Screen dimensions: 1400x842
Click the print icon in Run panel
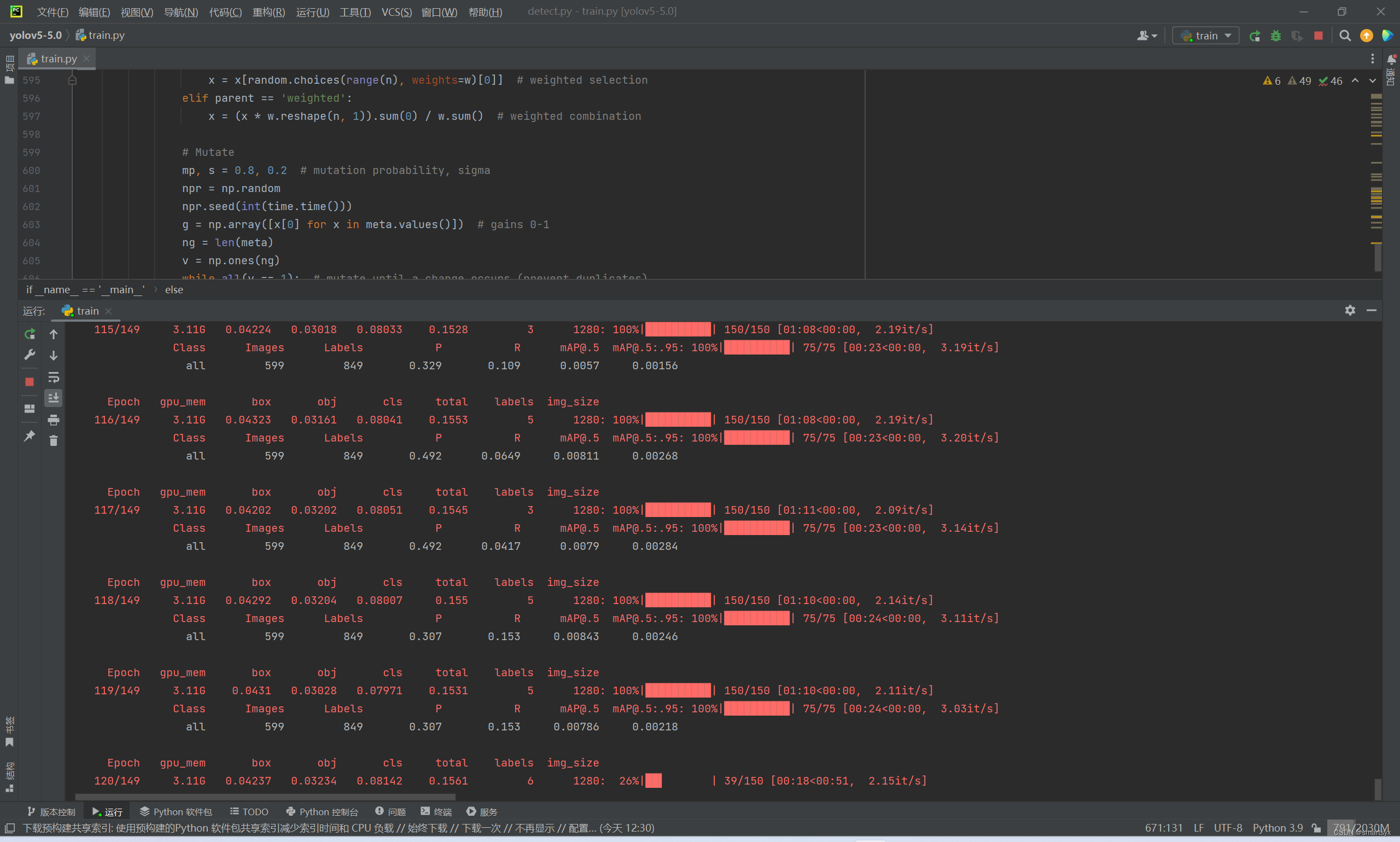click(53, 420)
